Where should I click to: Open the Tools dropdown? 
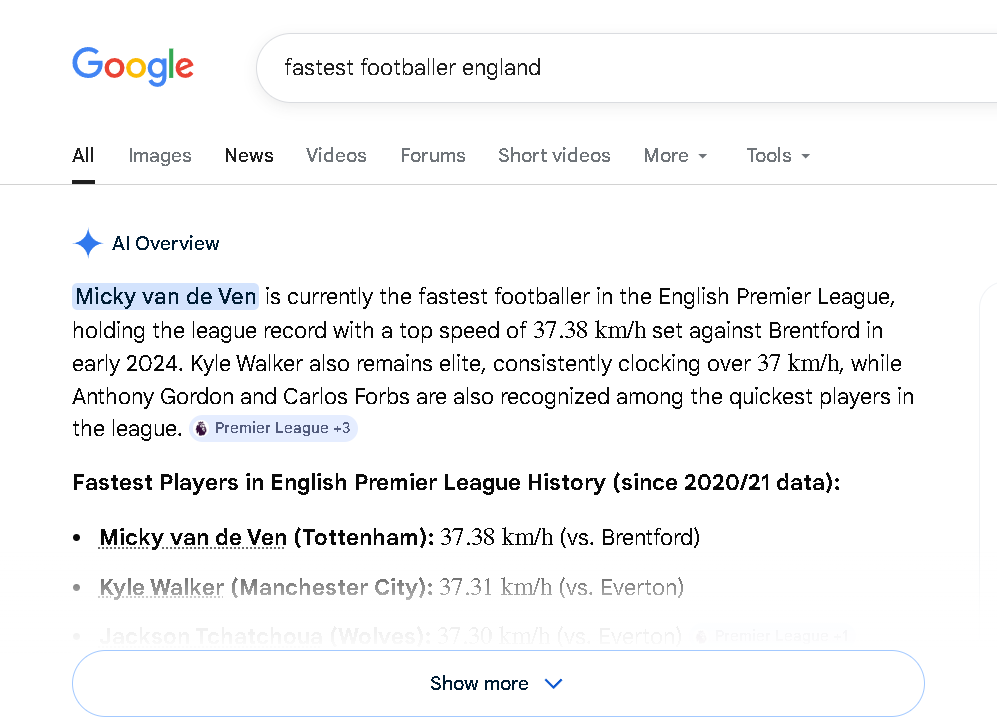777,155
